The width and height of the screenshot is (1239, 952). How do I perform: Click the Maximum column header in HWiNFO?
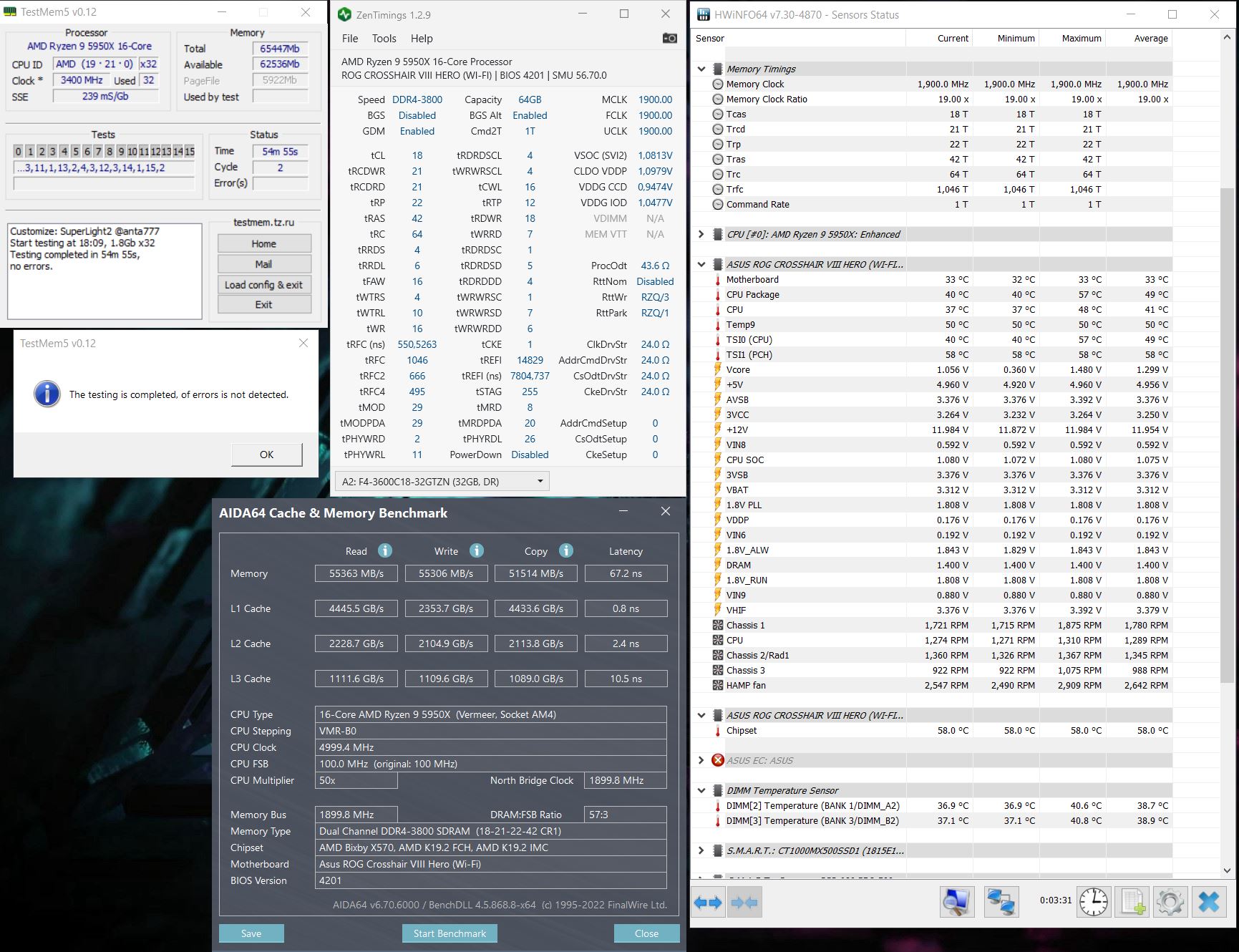click(1072, 38)
